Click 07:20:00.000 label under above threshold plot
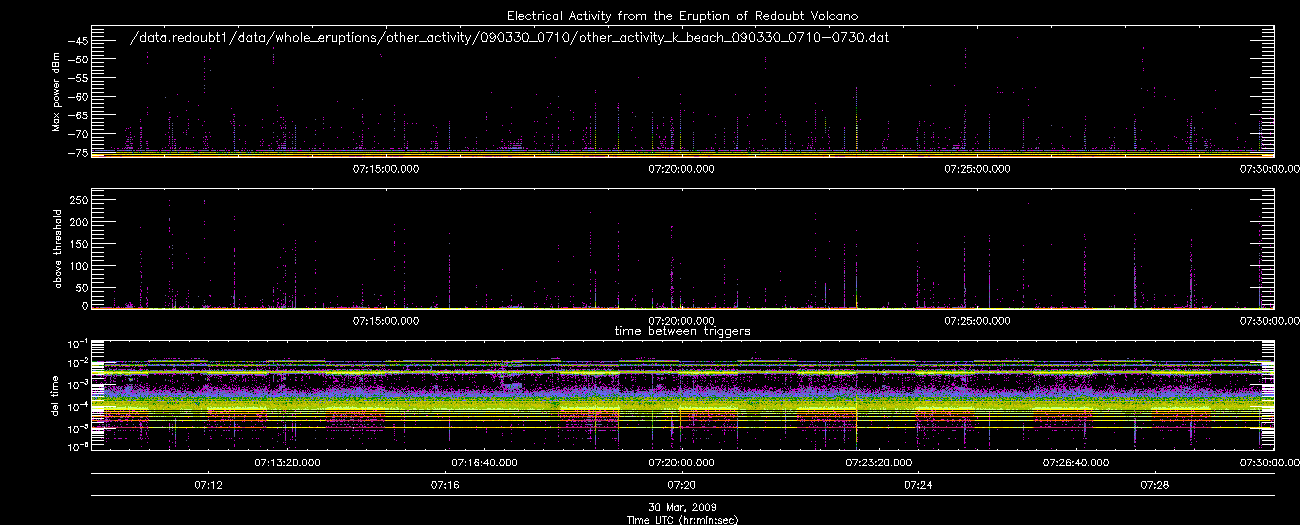 (x=681, y=321)
